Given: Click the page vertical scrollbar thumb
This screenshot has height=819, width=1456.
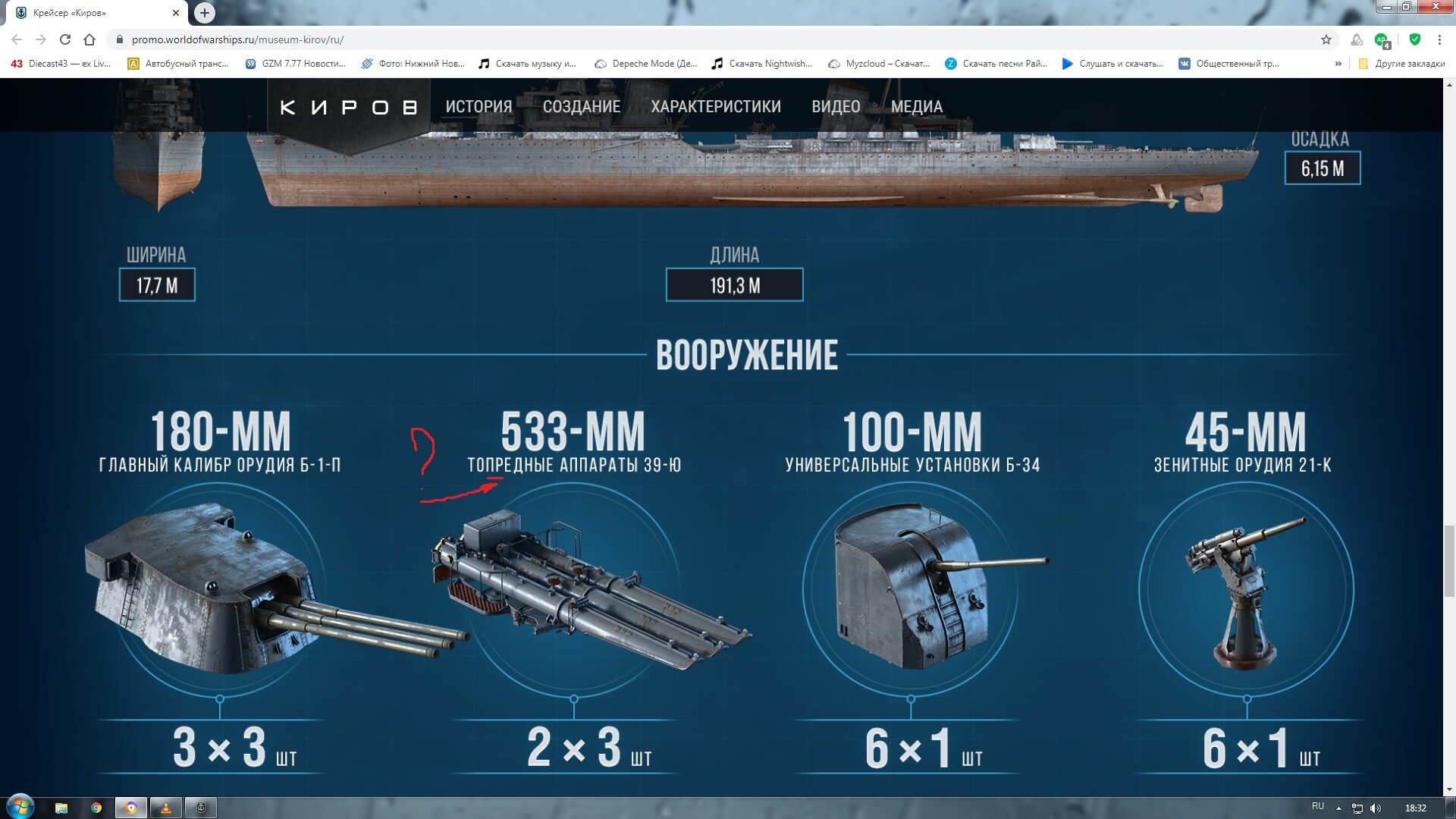Looking at the screenshot, I should [x=1449, y=561].
